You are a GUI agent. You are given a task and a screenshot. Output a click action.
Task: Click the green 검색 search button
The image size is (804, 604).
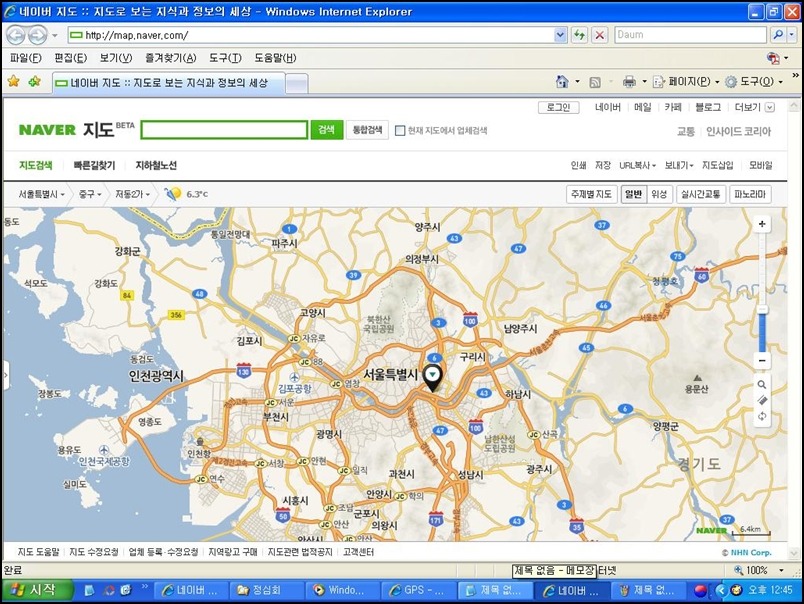(x=326, y=130)
